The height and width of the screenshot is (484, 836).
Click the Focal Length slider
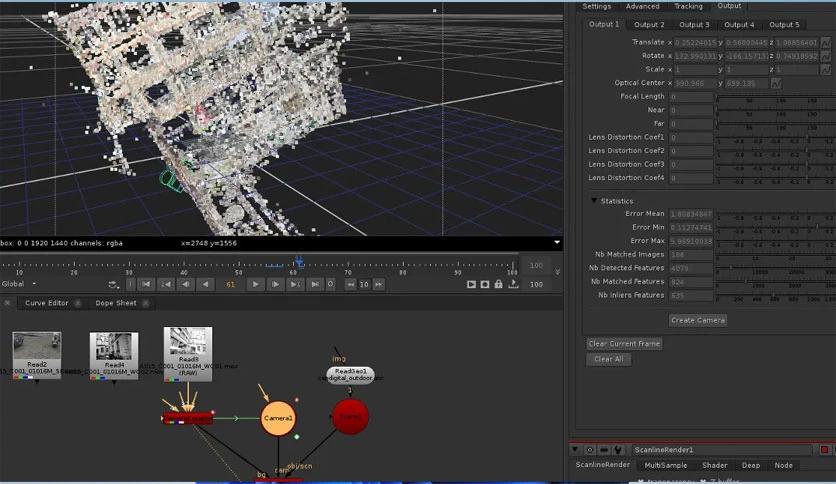point(775,97)
